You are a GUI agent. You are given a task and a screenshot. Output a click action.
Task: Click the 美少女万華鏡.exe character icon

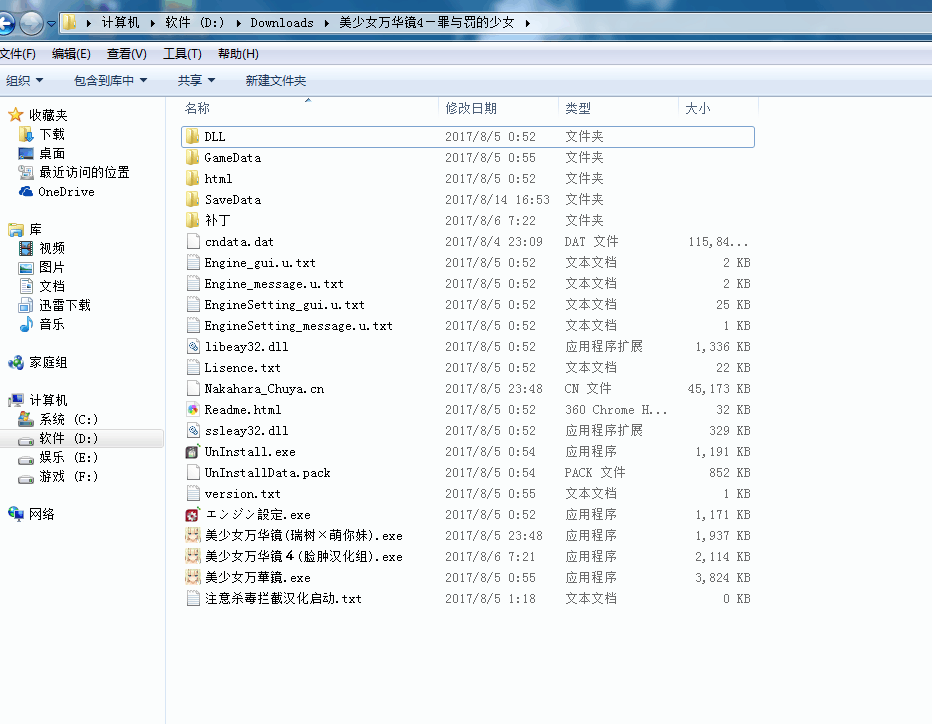(193, 577)
